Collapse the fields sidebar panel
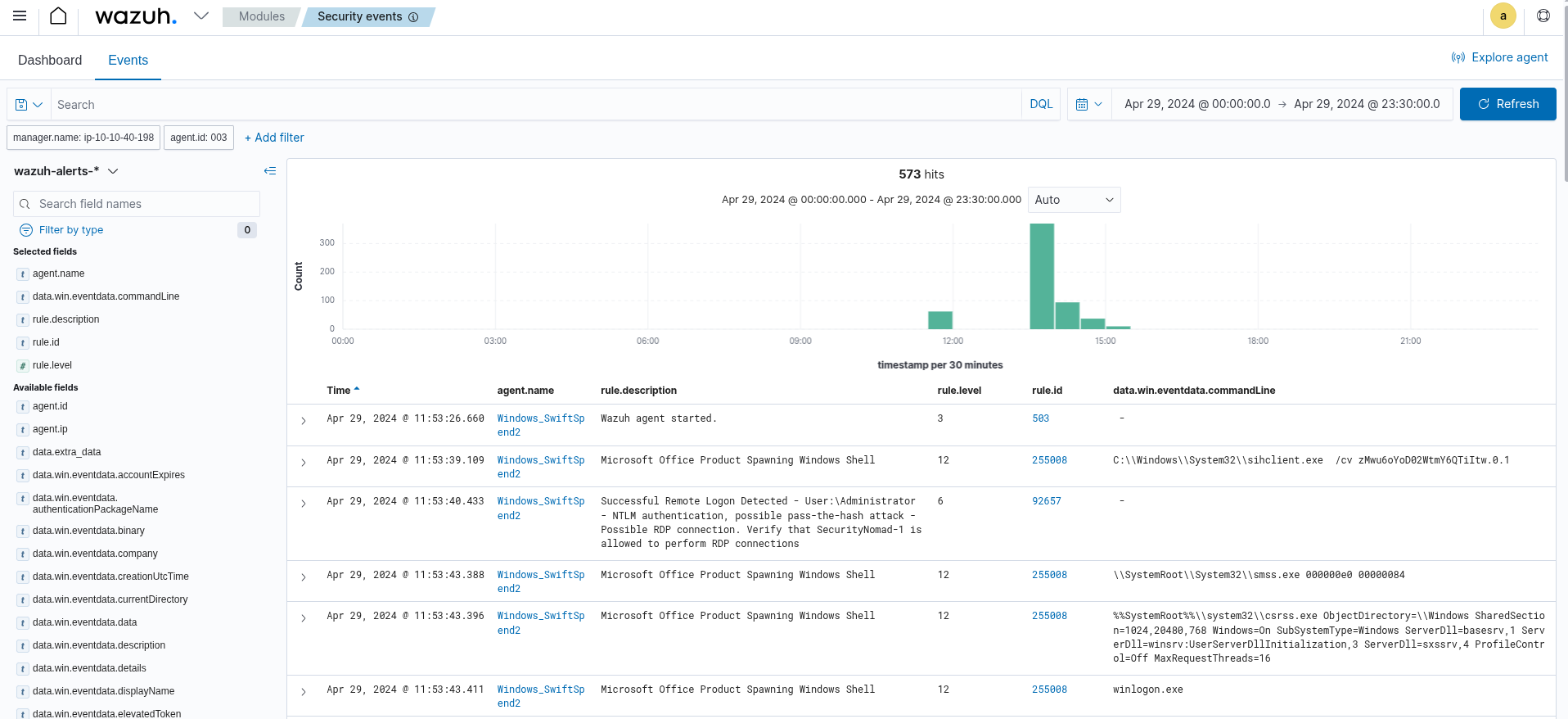Screen dimensions: 1568x719 point(269,171)
